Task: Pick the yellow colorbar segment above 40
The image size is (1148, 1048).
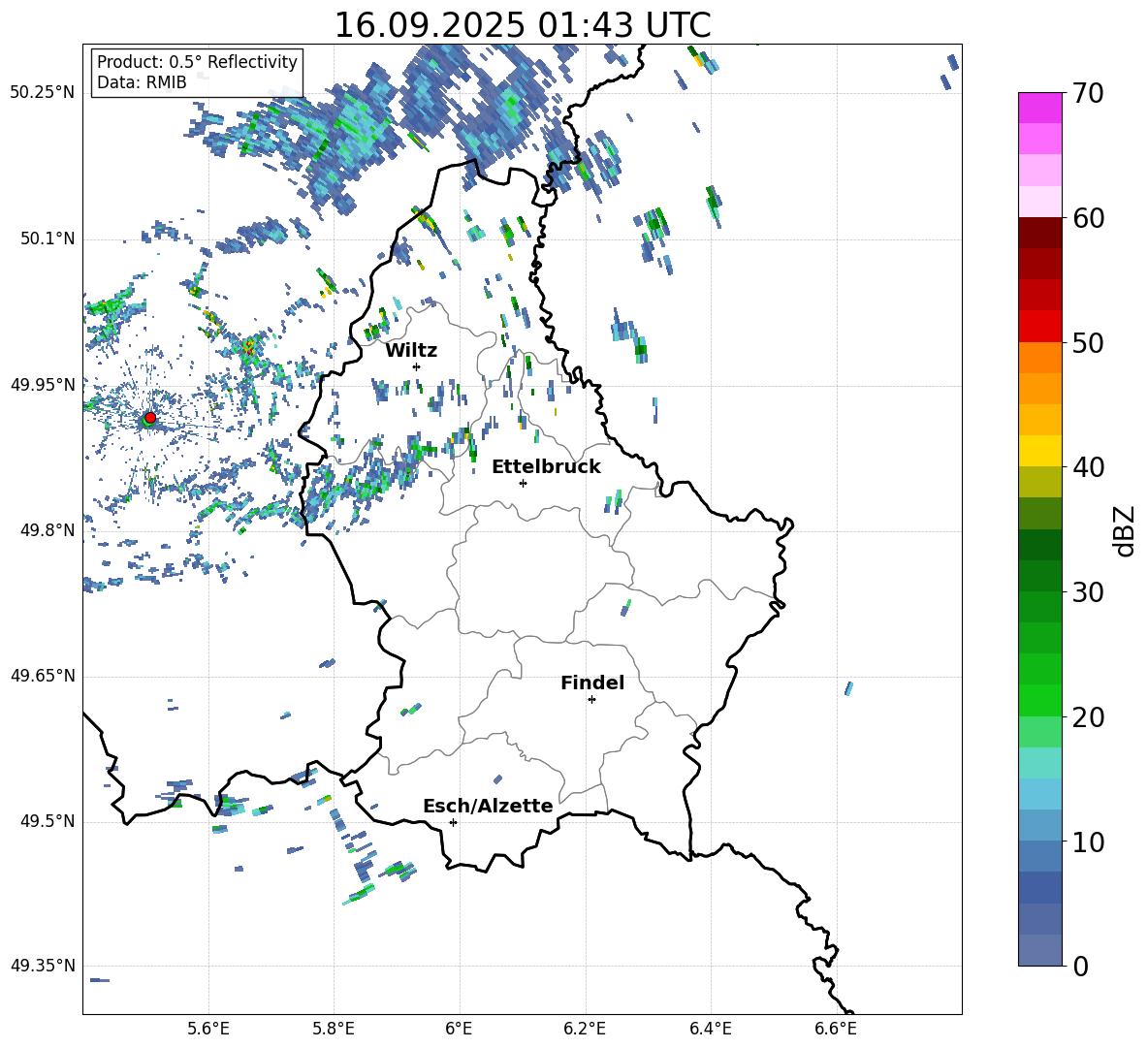Action: pyautogui.click(x=1040, y=451)
